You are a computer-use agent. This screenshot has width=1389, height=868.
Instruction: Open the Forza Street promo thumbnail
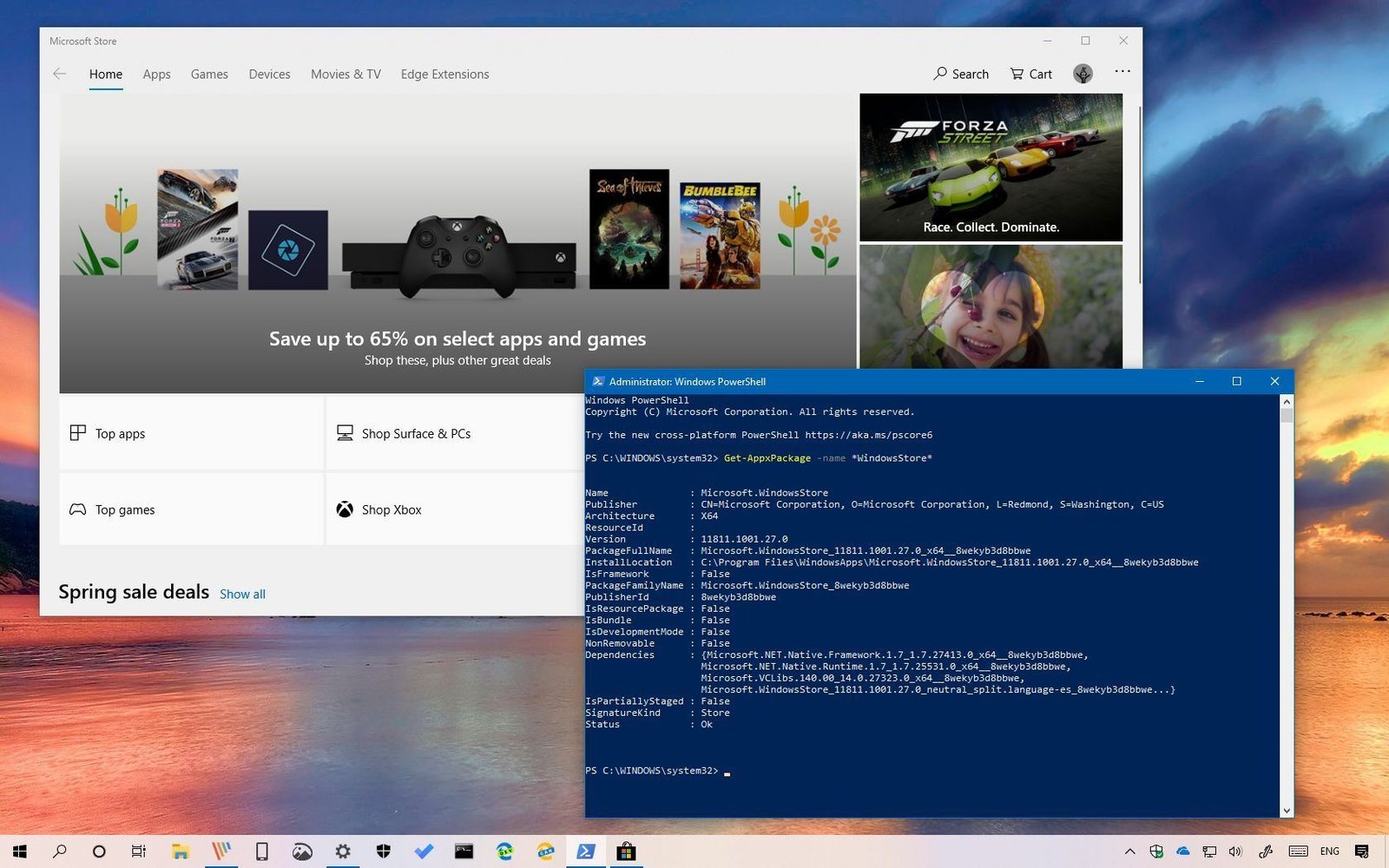coord(991,168)
